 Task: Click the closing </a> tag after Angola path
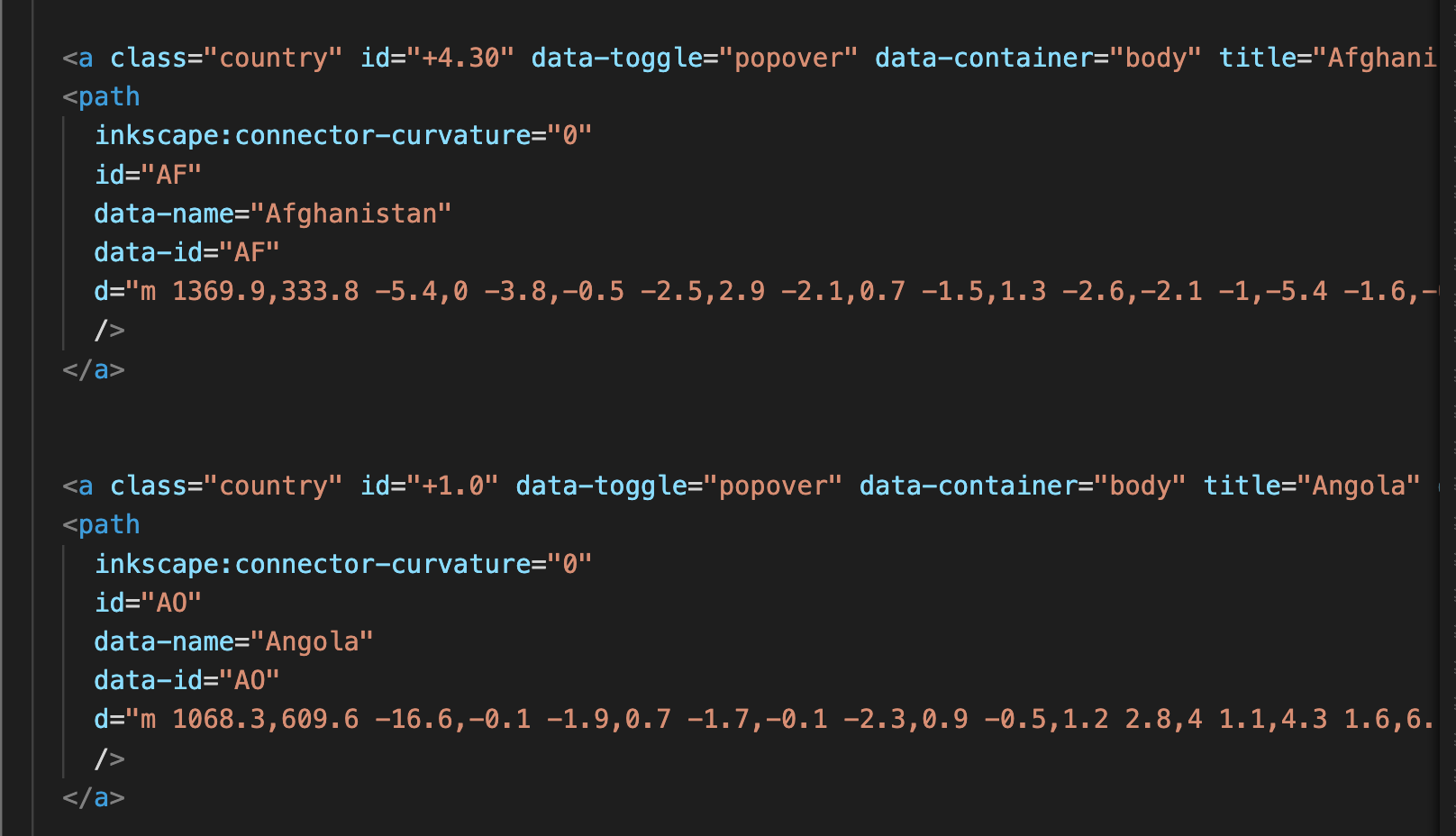point(94,797)
